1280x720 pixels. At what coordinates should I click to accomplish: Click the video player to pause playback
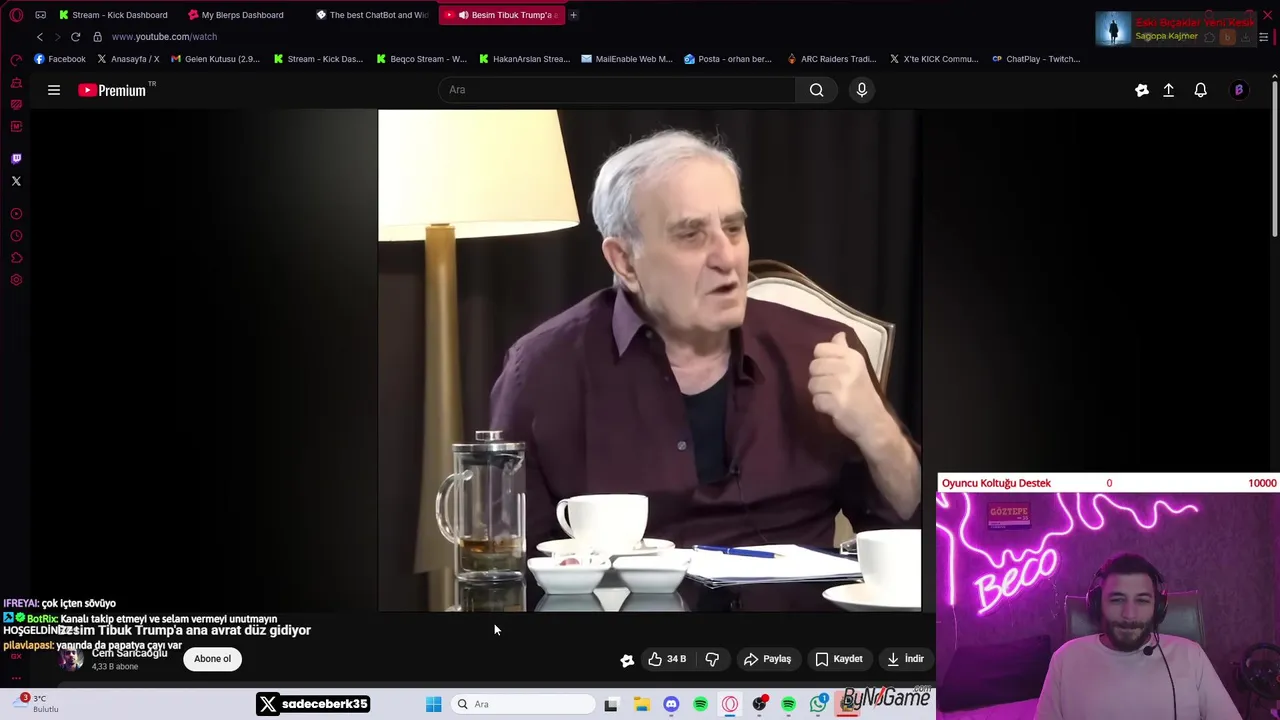(x=649, y=360)
